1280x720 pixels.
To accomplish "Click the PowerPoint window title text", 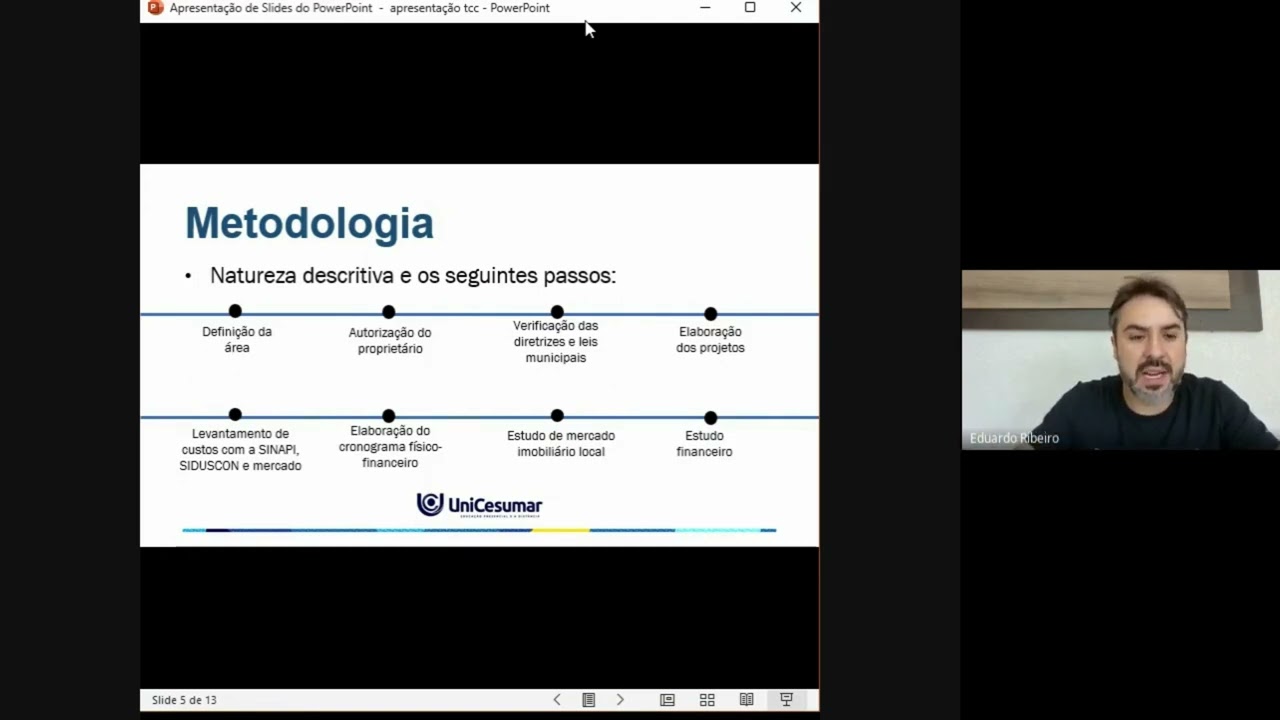I will click(360, 8).
